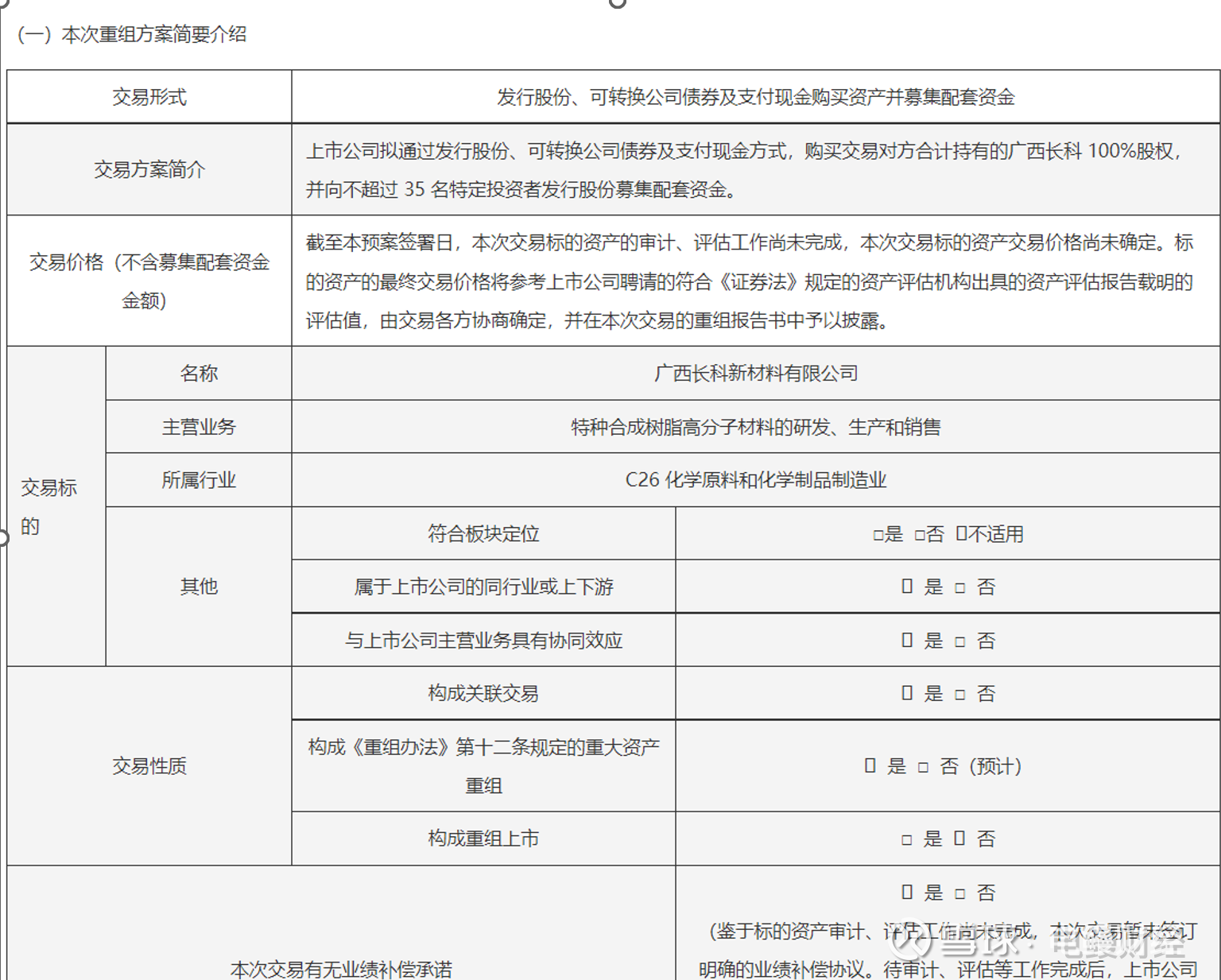Click the line starting 截至本预案签署日
The height and width of the screenshot is (980, 1221).
750,242
